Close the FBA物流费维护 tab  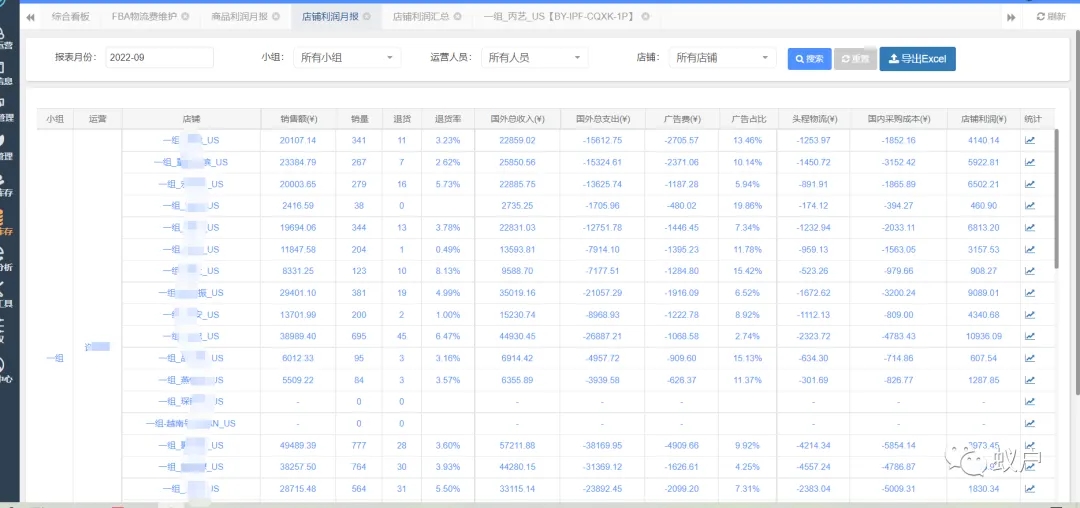coord(185,17)
